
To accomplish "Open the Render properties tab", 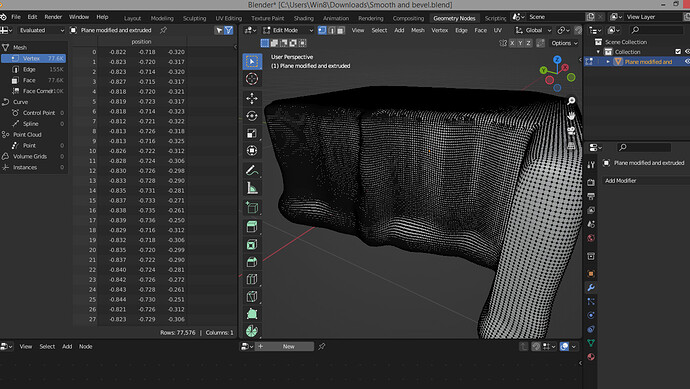I will click(x=591, y=182).
